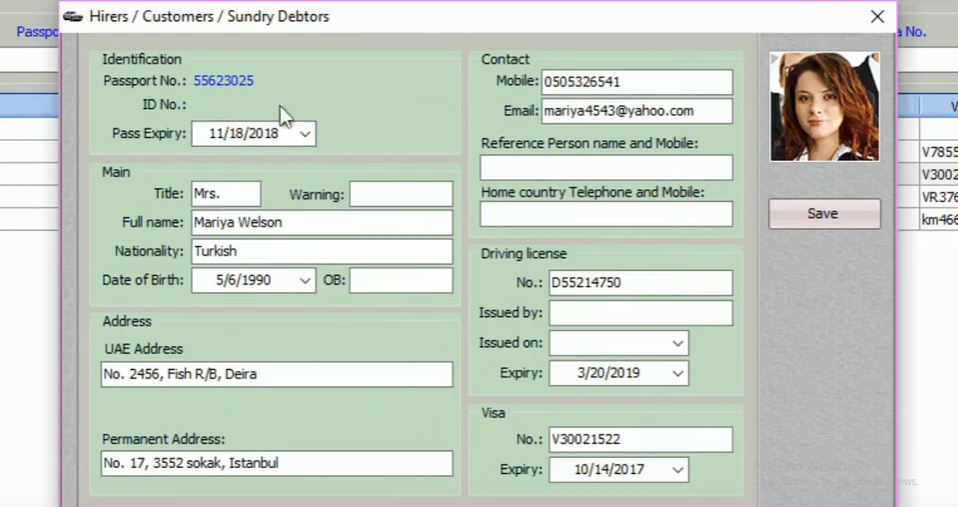The width and height of the screenshot is (958, 507).
Task: Open the Issued on date dropdown
Action: tap(679, 343)
